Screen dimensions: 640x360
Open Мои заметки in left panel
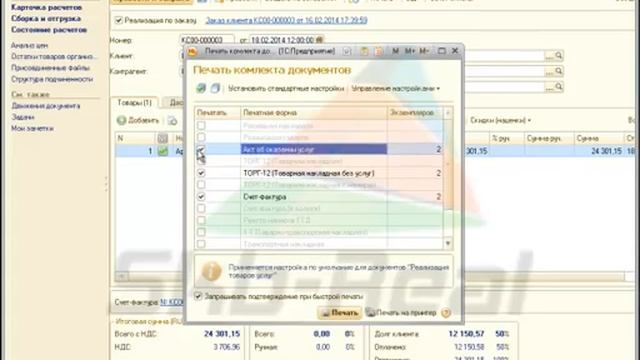coord(32,128)
